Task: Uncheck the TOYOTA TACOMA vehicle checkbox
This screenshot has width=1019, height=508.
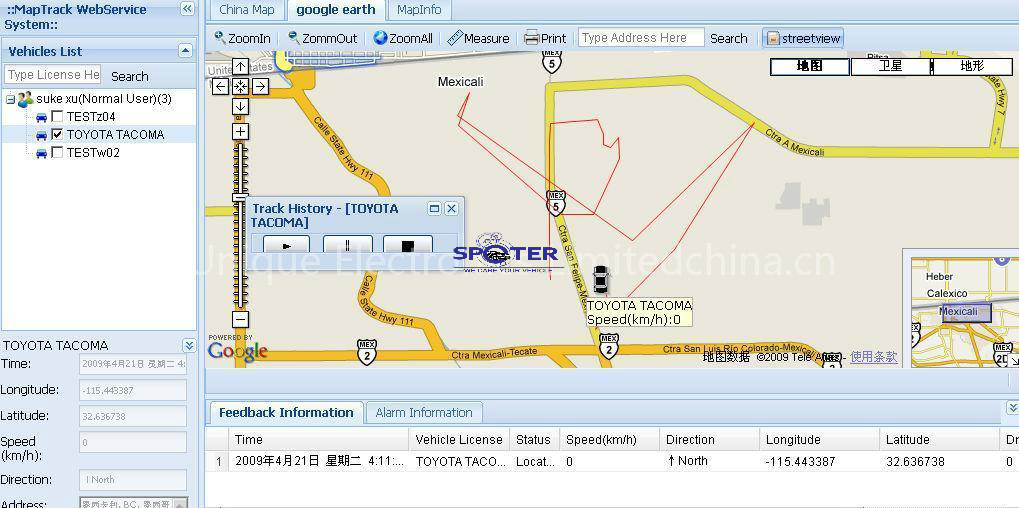Action: point(57,135)
